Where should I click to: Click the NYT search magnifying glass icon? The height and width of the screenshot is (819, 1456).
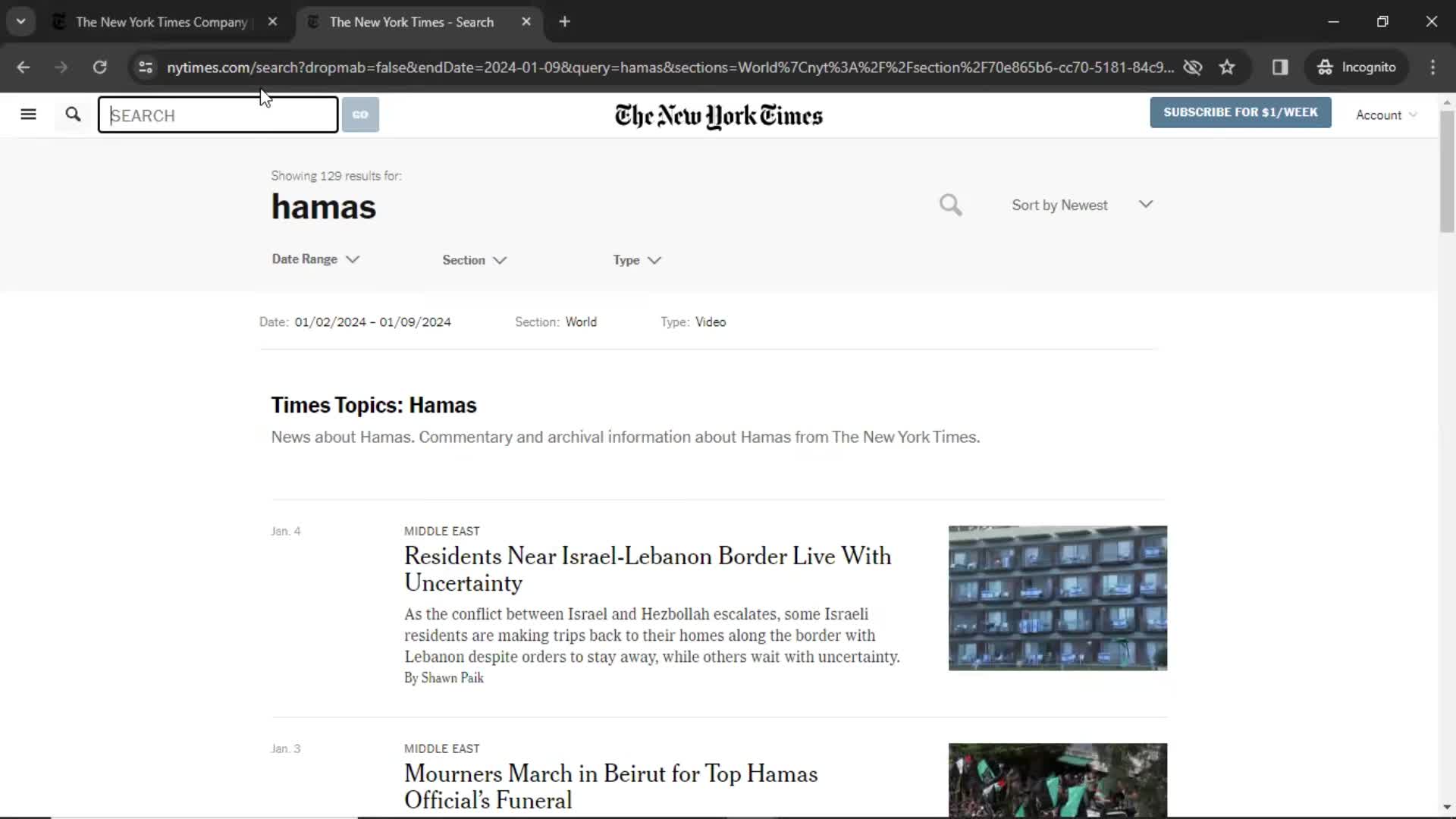(73, 115)
